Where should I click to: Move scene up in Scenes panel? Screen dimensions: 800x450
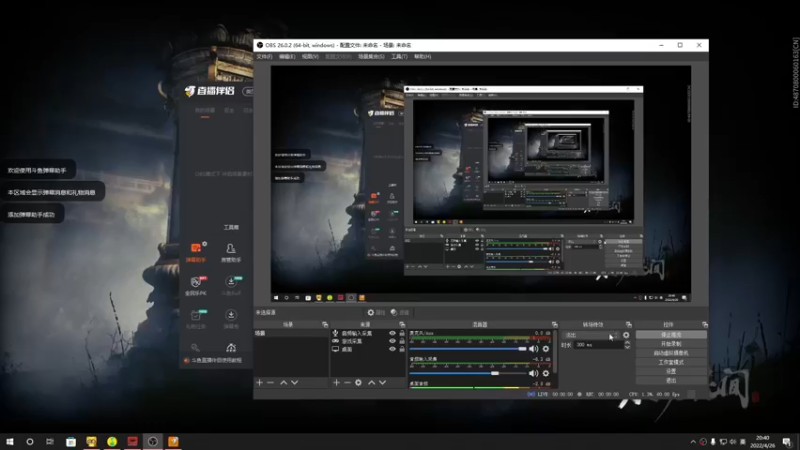click(284, 382)
